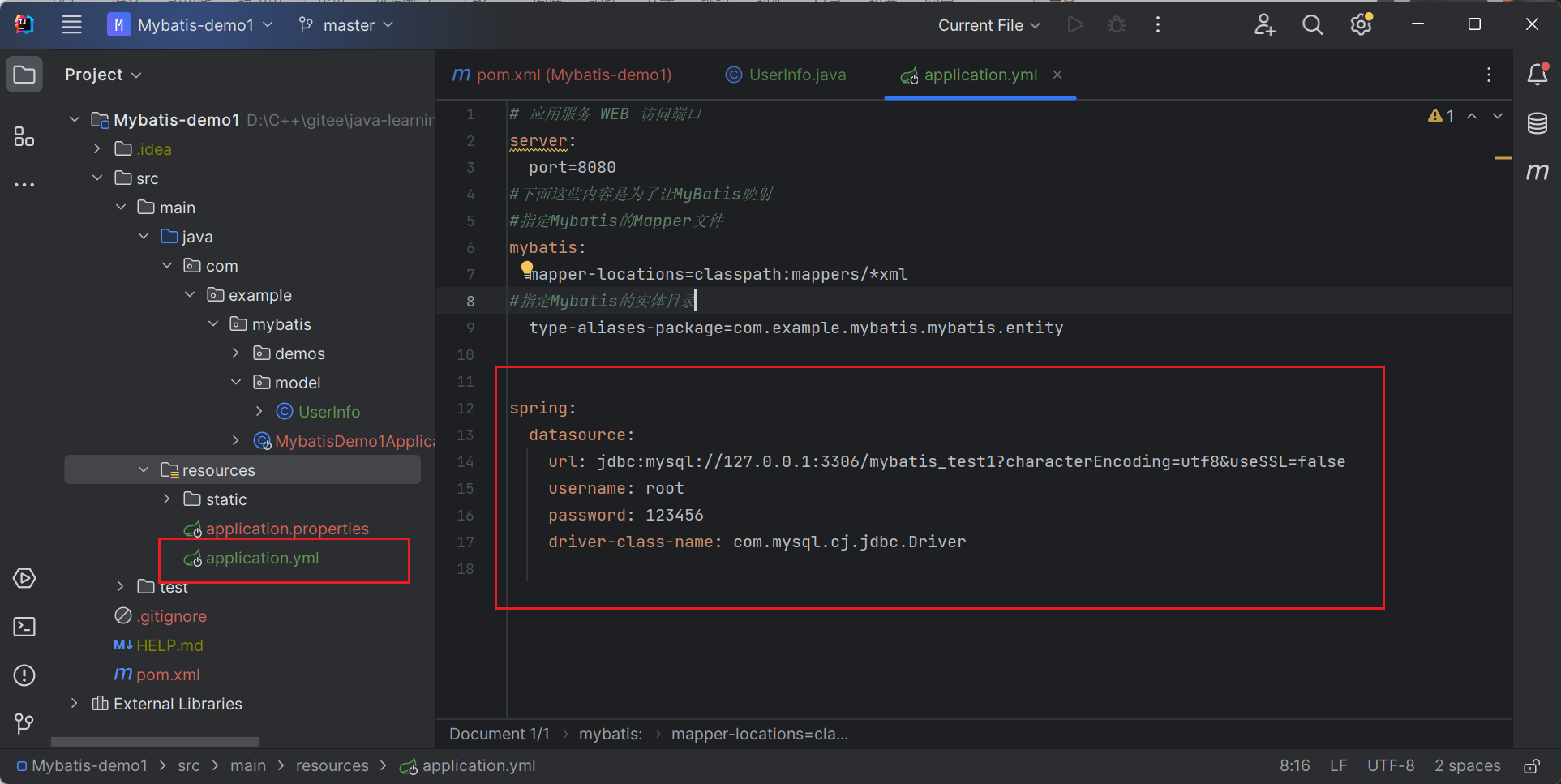Expand the .idea folder
The image size is (1561, 784).
[97, 149]
